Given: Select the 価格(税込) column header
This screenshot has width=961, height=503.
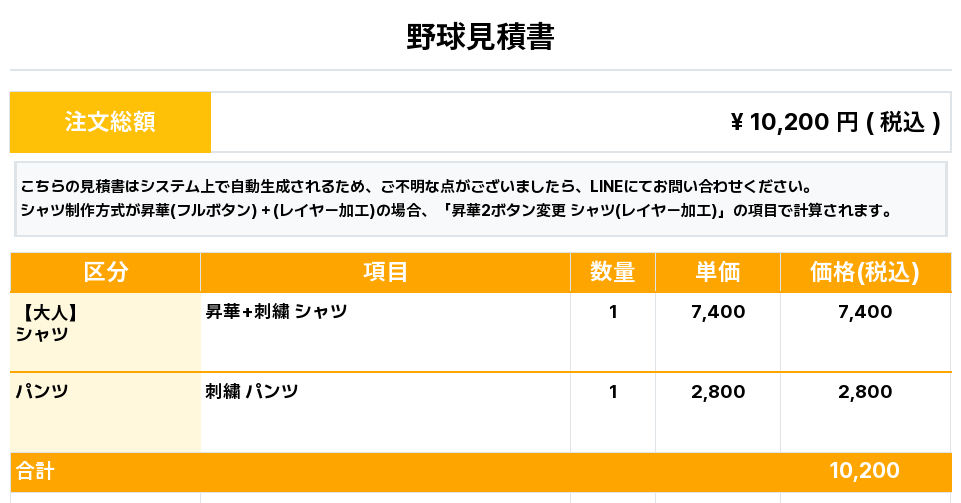Looking at the screenshot, I should pos(865,272).
